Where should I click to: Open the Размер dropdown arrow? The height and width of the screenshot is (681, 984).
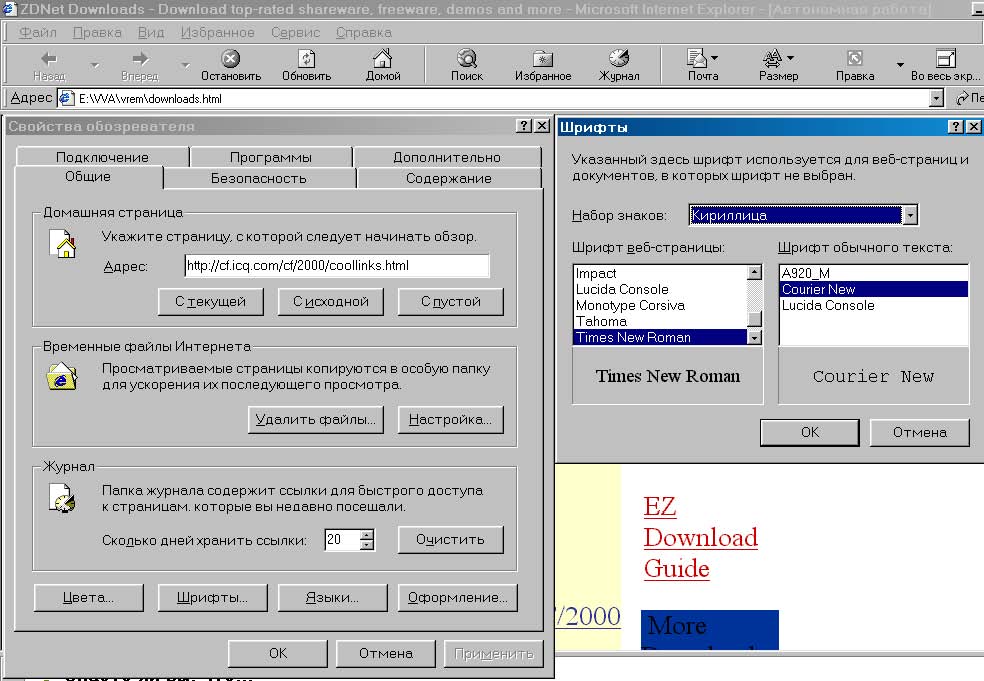790,58
